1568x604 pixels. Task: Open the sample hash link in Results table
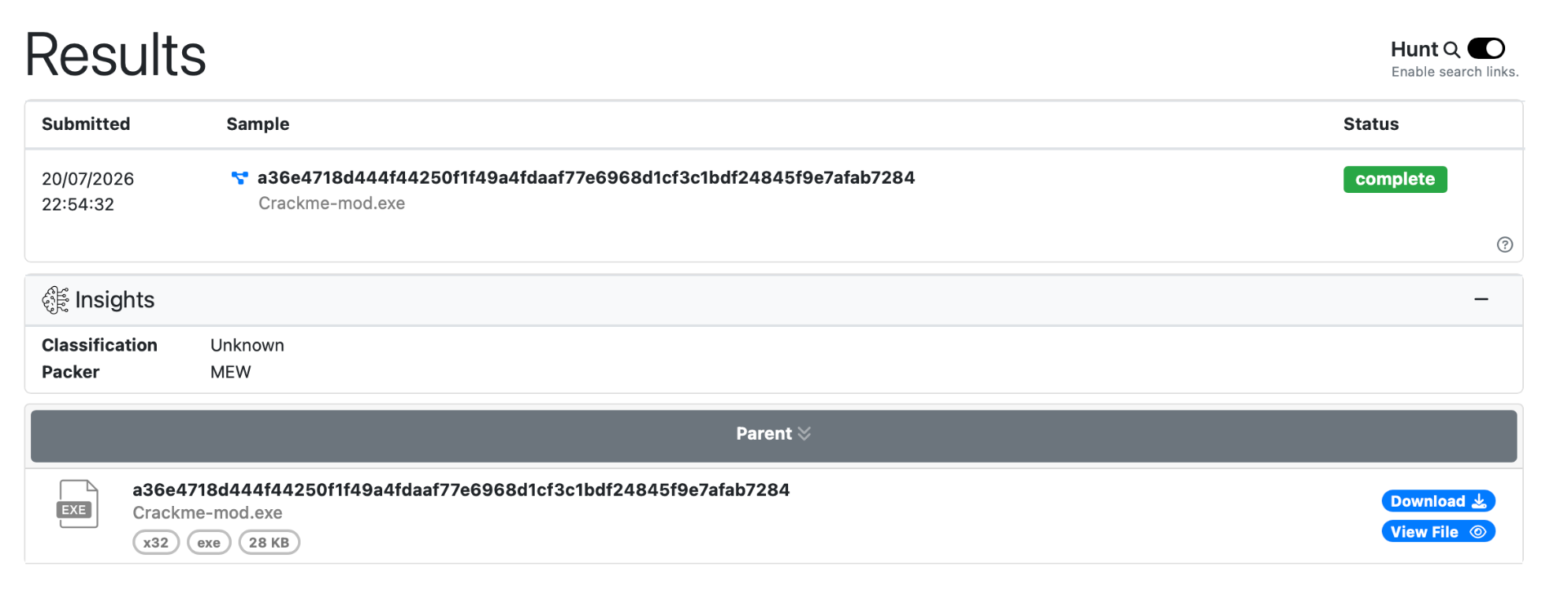(586, 178)
